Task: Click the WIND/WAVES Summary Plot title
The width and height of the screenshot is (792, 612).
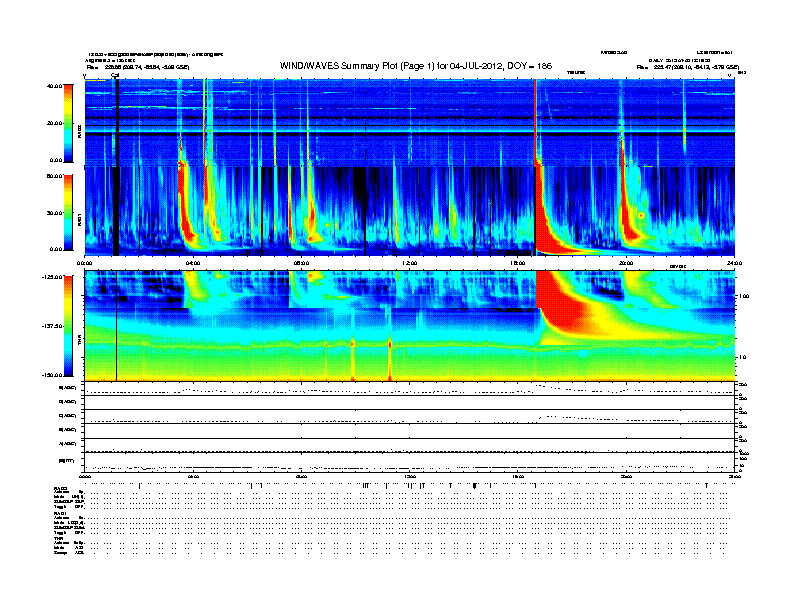Action: pyautogui.click(x=416, y=66)
